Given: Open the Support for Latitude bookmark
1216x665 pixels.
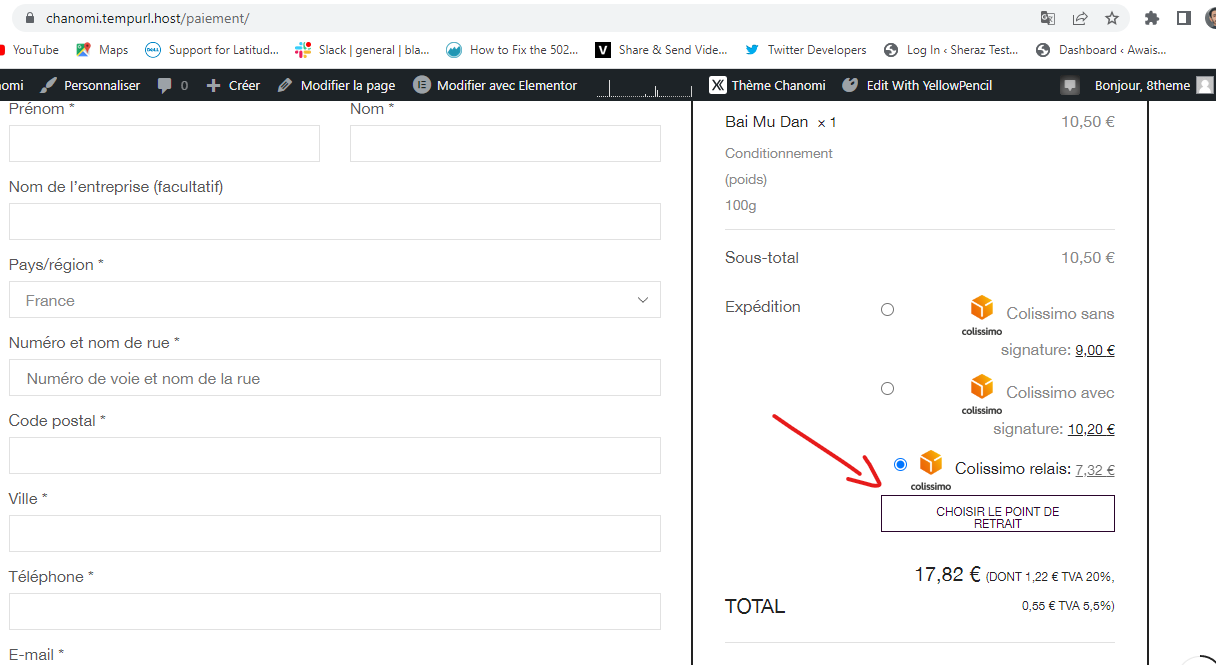Looking at the screenshot, I should pos(212,50).
